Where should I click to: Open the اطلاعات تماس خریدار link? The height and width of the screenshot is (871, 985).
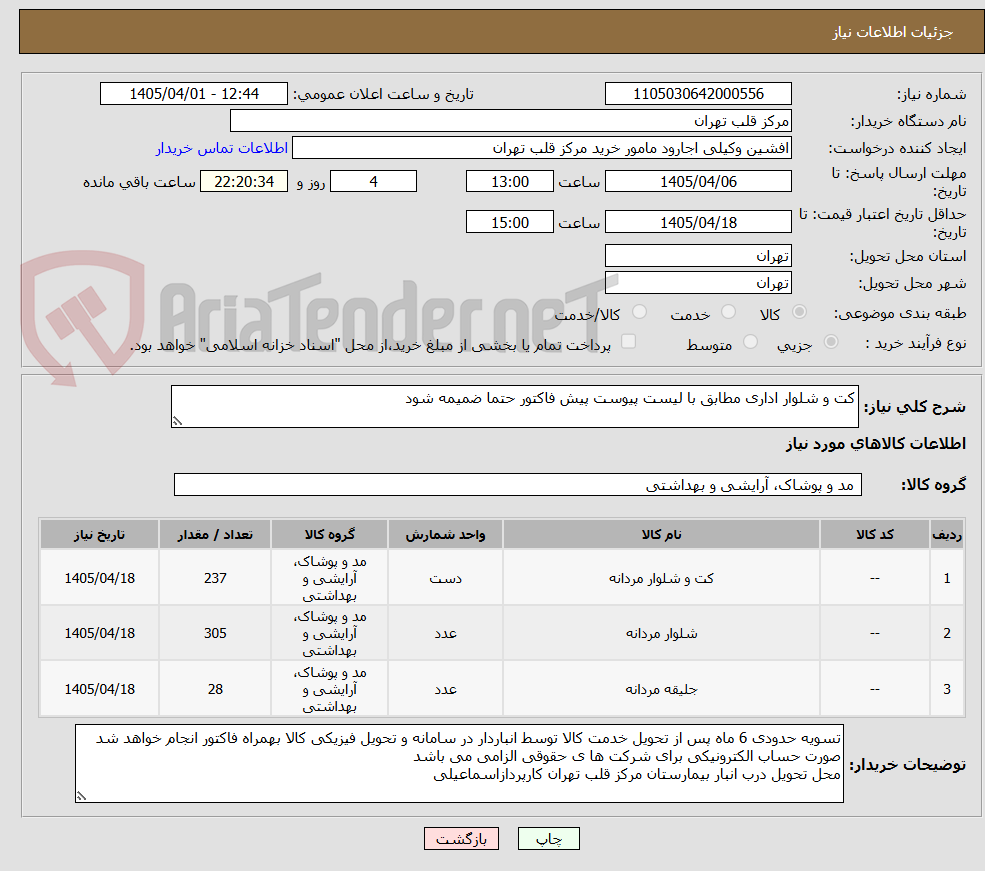coord(222,148)
